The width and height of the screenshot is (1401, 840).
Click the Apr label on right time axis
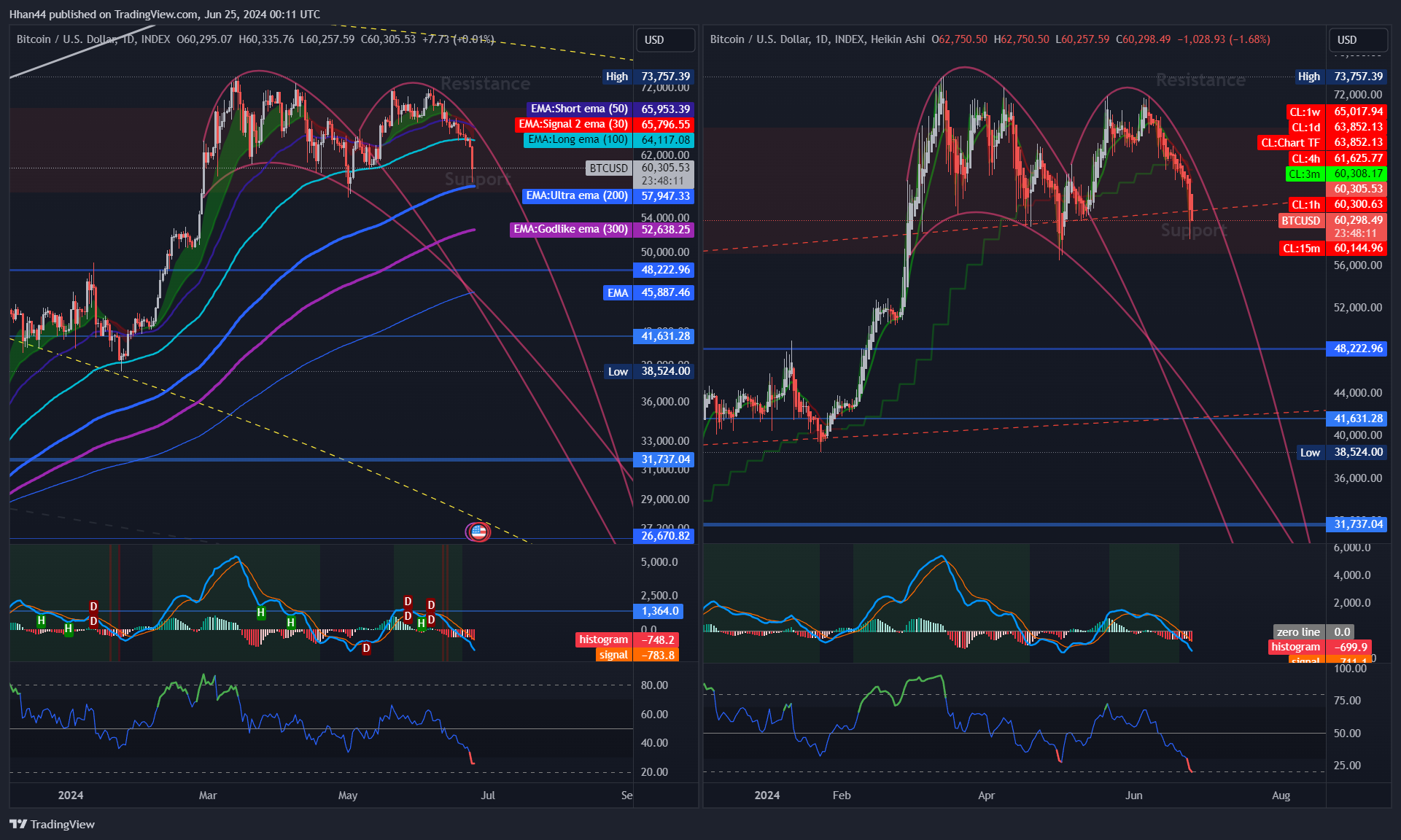coord(986,796)
